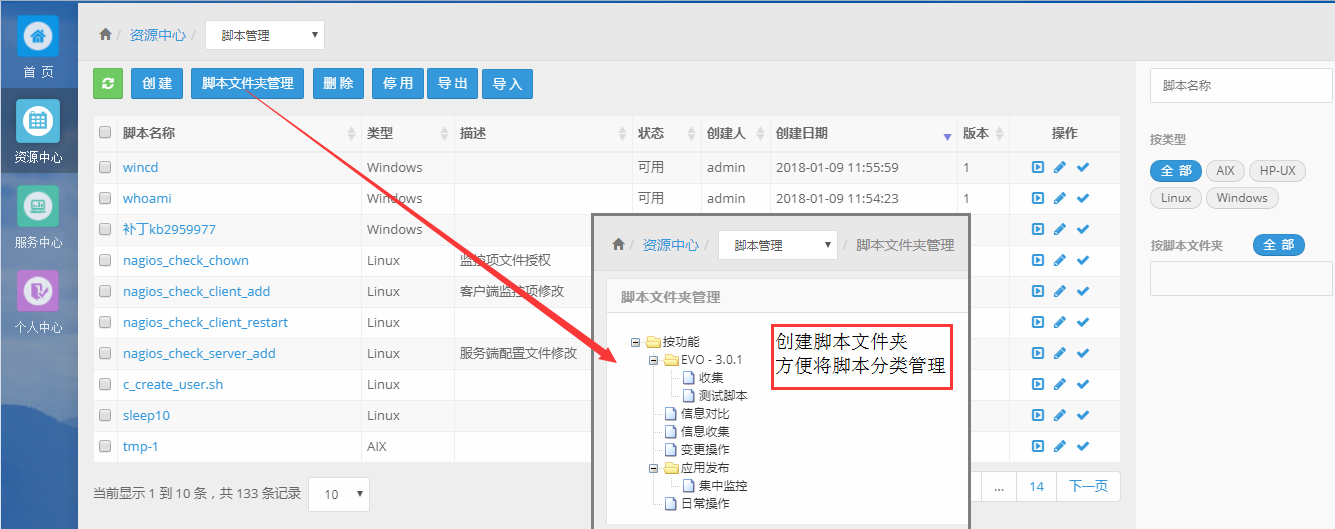Click the edit pencil icon for whoami row

1060,199
